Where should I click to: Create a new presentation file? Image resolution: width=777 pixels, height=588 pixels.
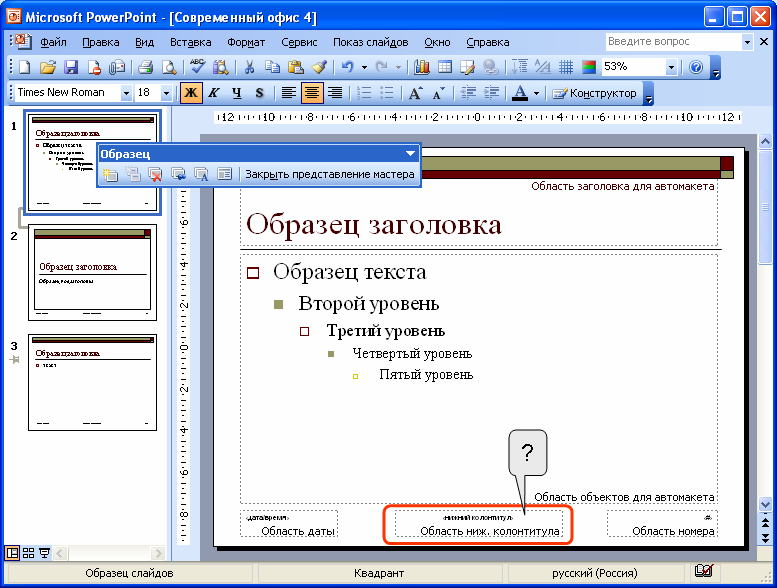tap(24, 67)
